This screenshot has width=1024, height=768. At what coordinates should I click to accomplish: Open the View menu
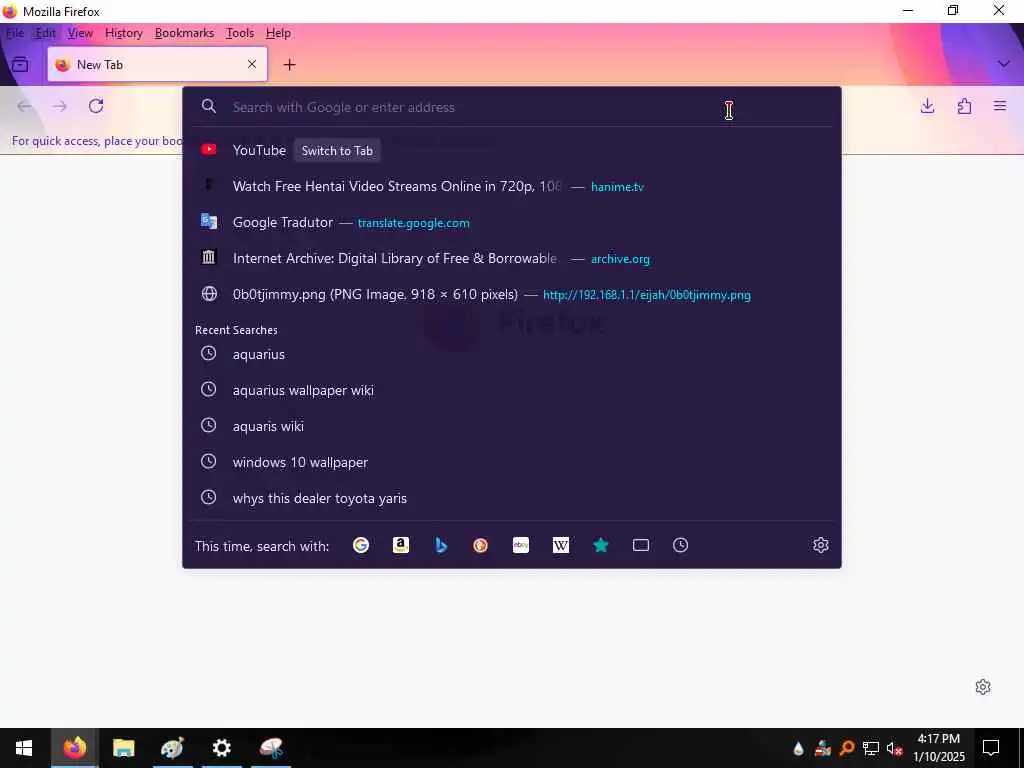pos(80,33)
